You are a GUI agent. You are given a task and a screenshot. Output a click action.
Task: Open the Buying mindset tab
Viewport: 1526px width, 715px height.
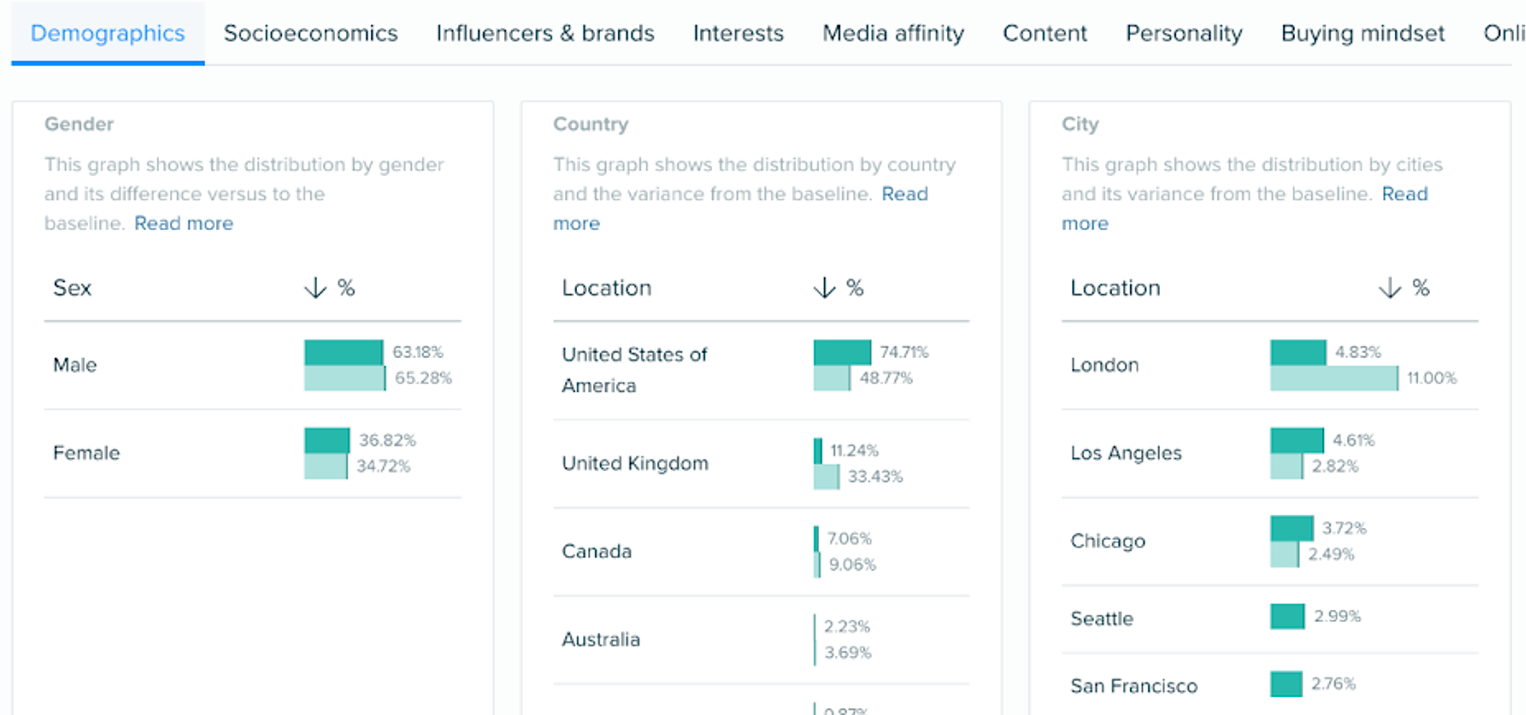point(1363,33)
